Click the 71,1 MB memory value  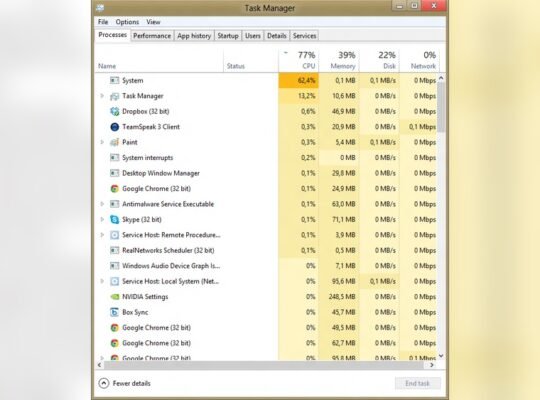tap(343, 219)
